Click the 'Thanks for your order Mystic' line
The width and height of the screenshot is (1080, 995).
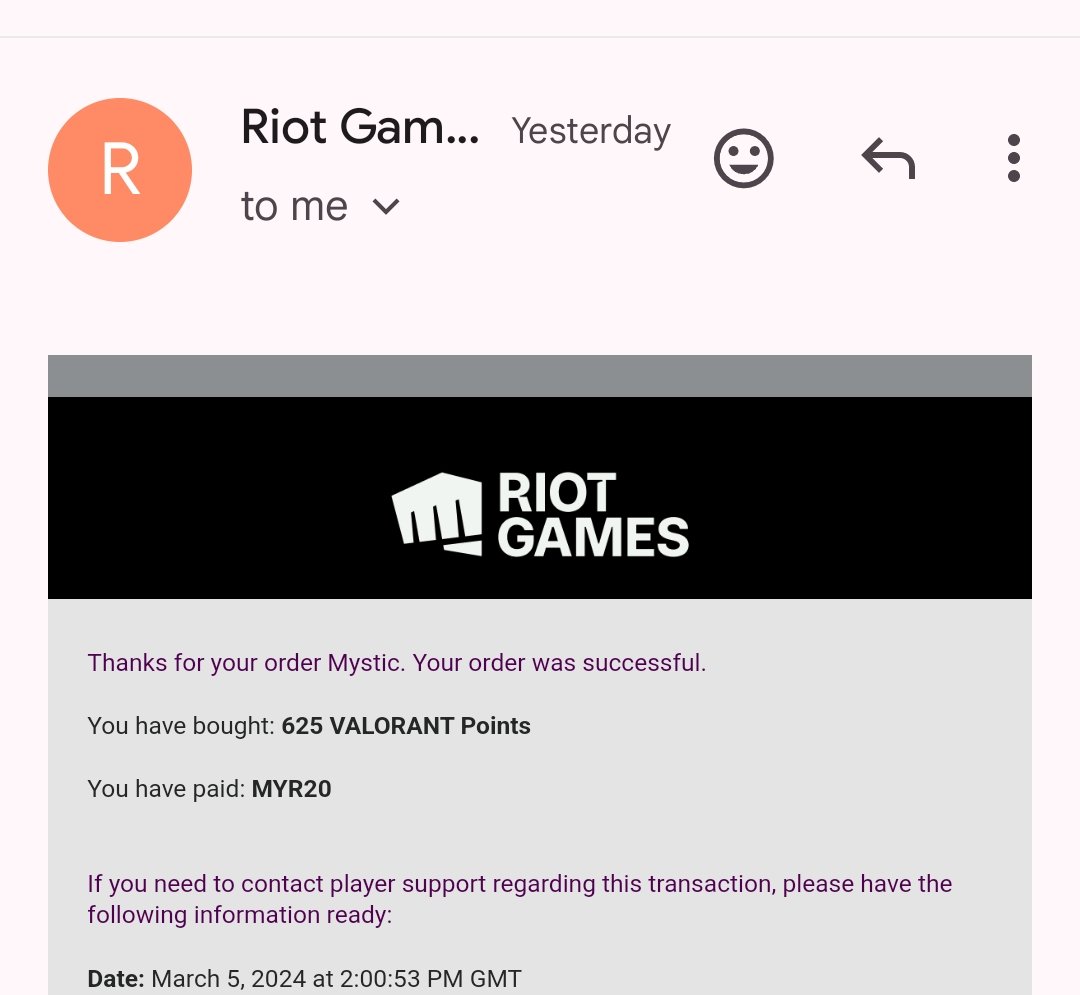tap(396, 663)
